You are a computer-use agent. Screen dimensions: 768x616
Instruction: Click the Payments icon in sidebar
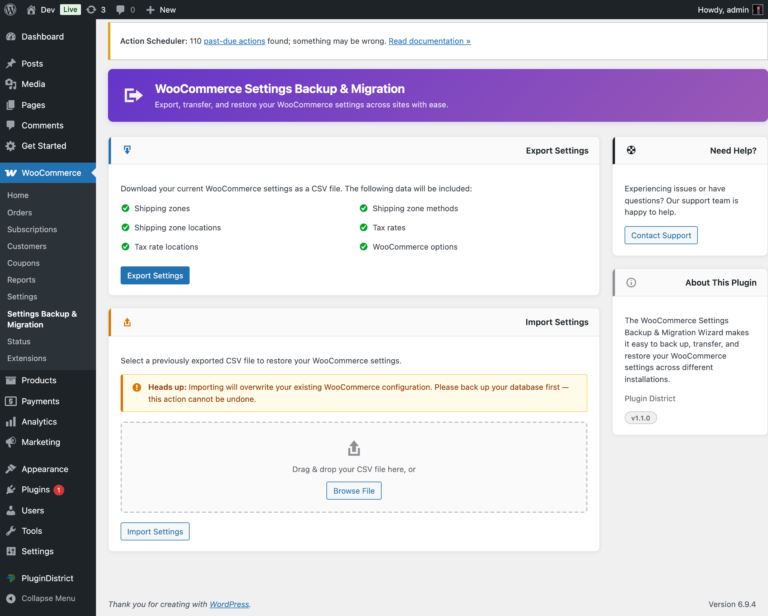[11, 401]
